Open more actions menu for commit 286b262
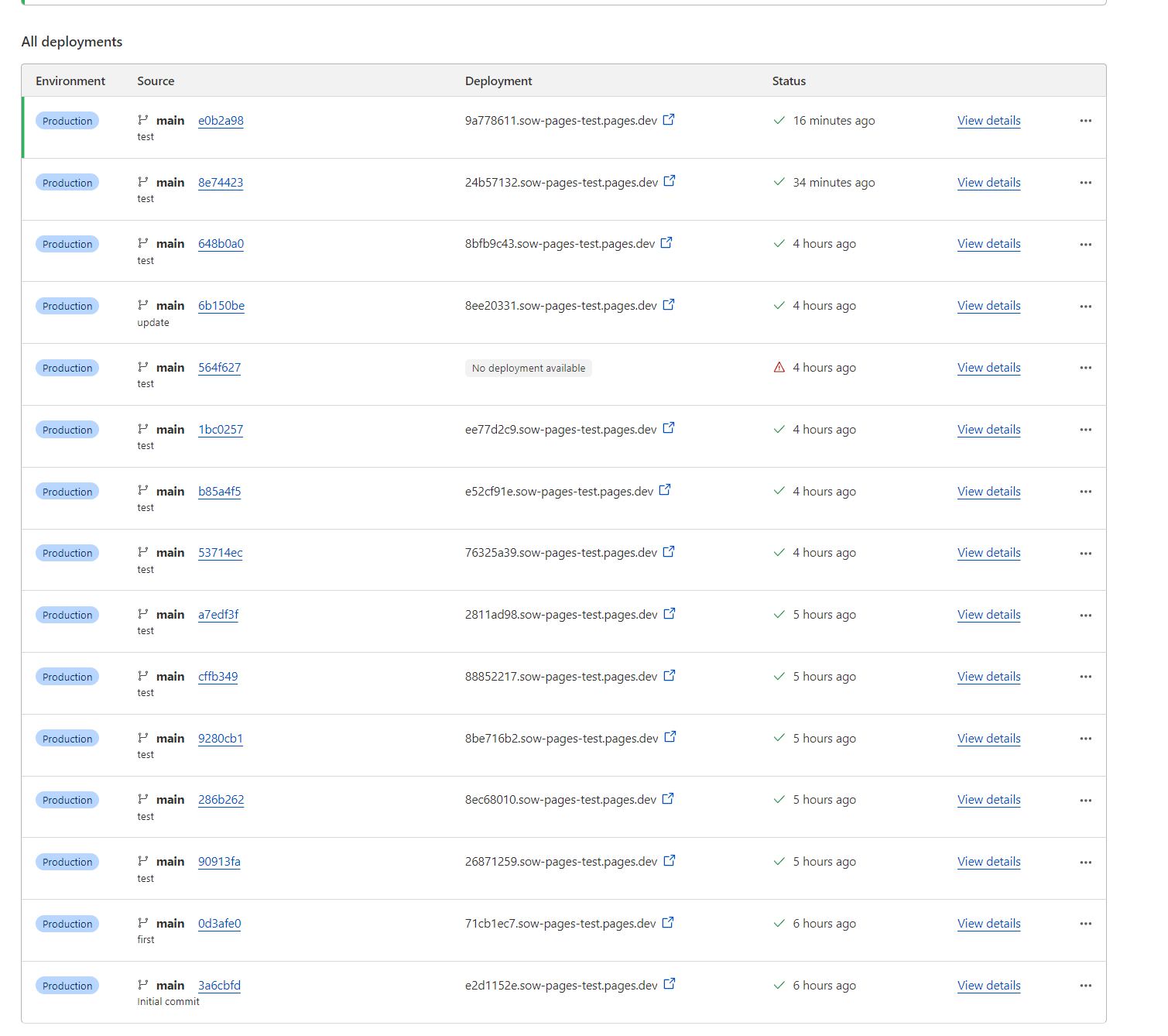1168x1036 pixels. click(x=1086, y=801)
